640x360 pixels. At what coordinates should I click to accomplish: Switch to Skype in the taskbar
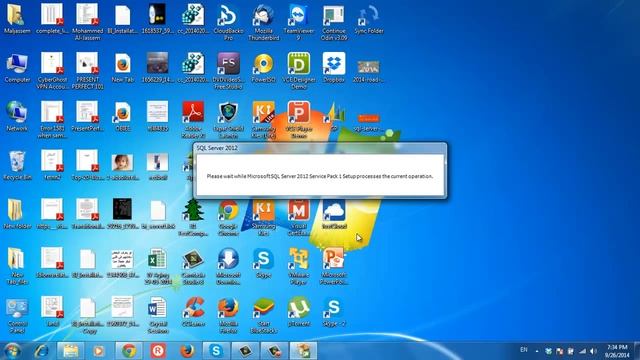[216, 351]
